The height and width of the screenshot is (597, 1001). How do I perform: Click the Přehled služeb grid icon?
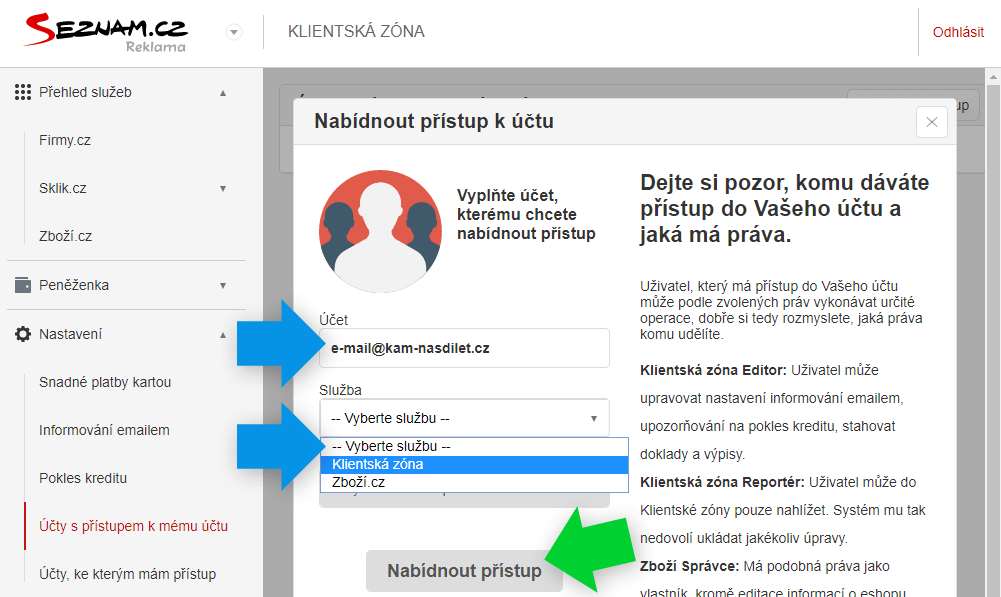tap(23, 92)
